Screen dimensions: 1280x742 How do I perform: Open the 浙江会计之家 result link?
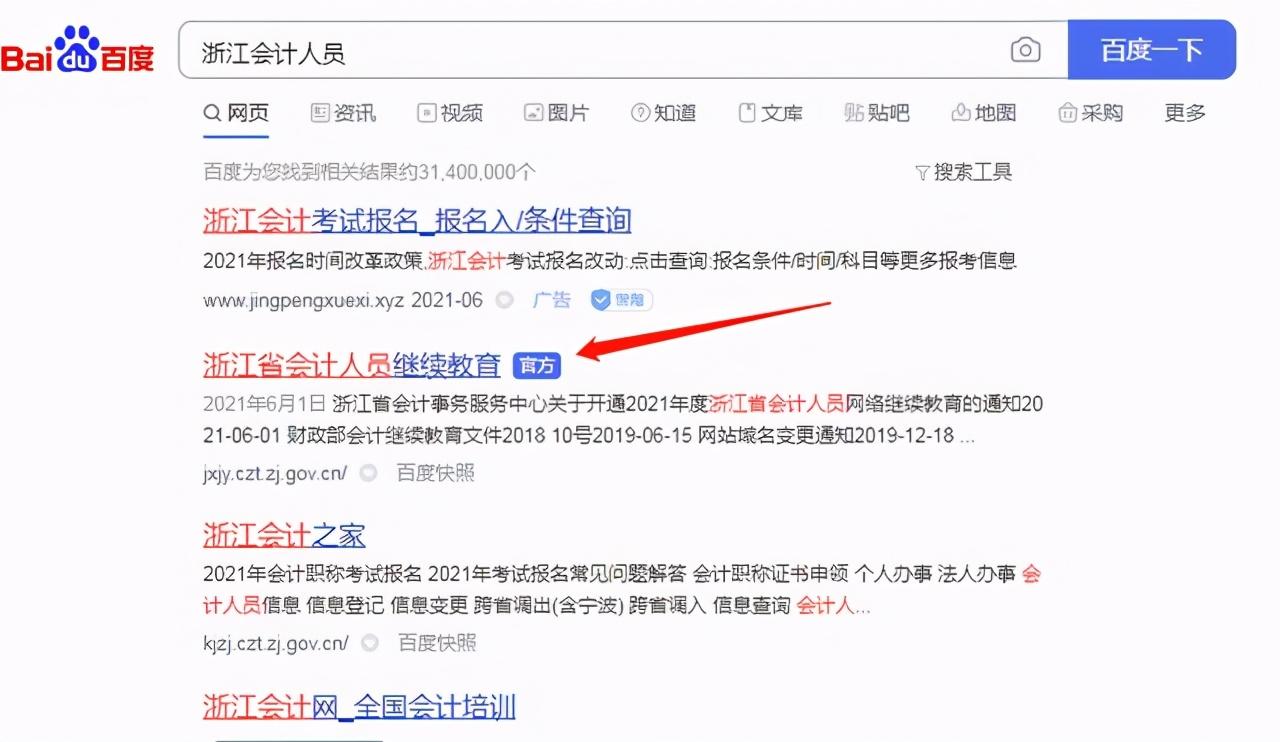(x=285, y=535)
